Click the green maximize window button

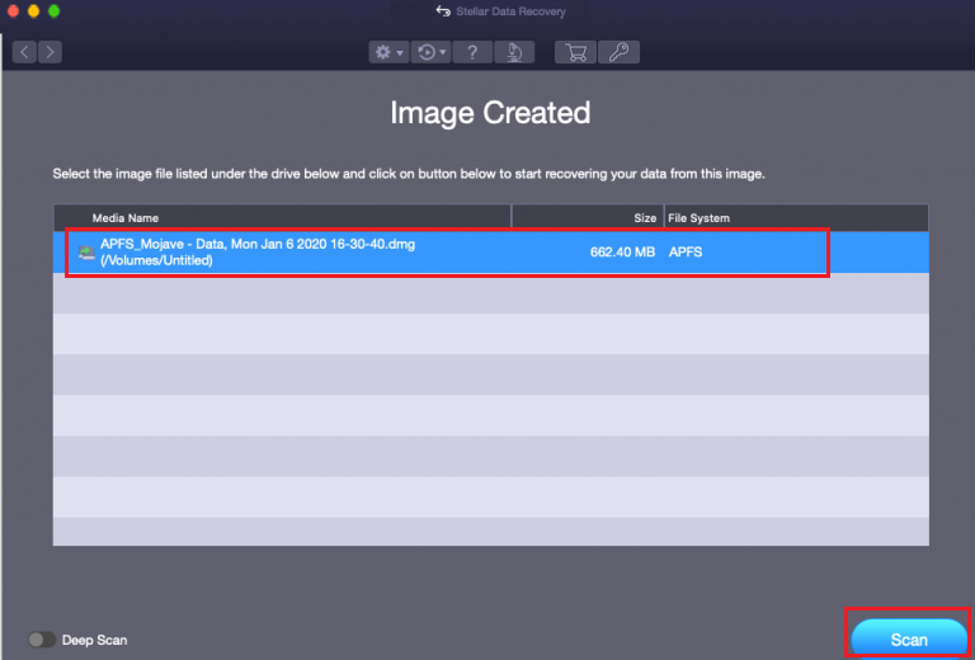[54, 11]
